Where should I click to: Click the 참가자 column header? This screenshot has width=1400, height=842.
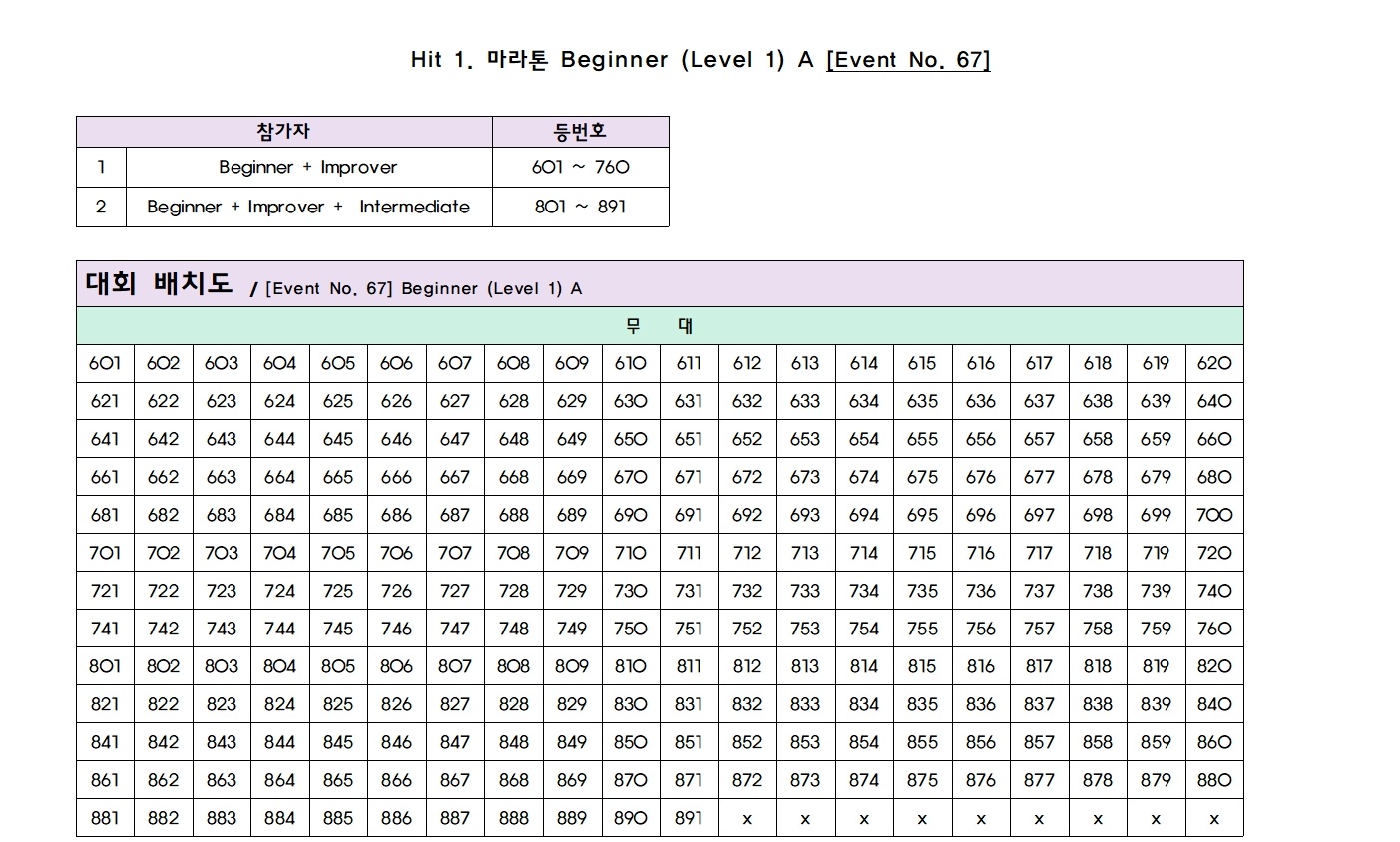click(x=283, y=132)
